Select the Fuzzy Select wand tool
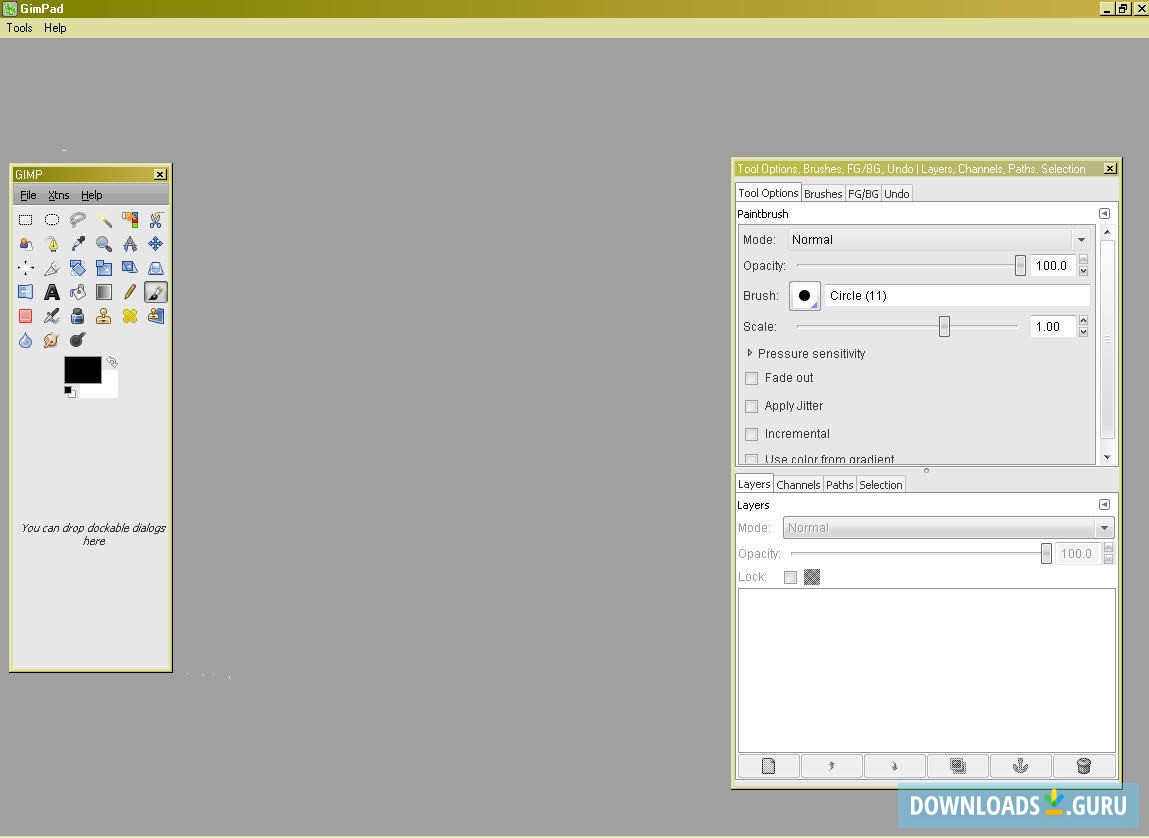This screenshot has width=1149, height=838. click(104, 220)
